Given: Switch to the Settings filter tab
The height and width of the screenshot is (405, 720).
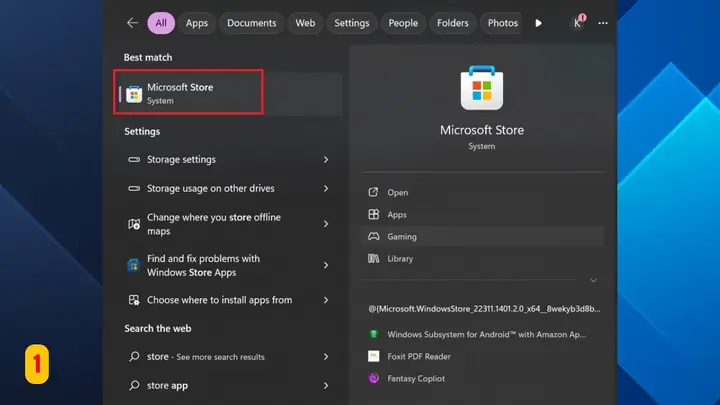Looking at the screenshot, I should coord(351,23).
